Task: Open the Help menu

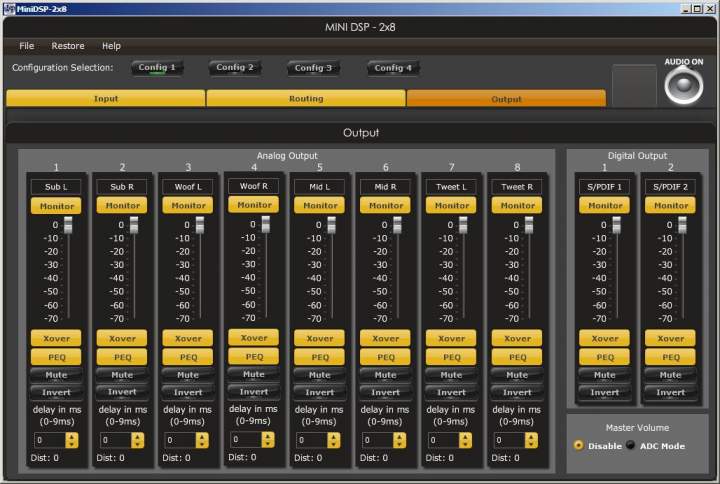Action: pyautogui.click(x=111, y=46)
